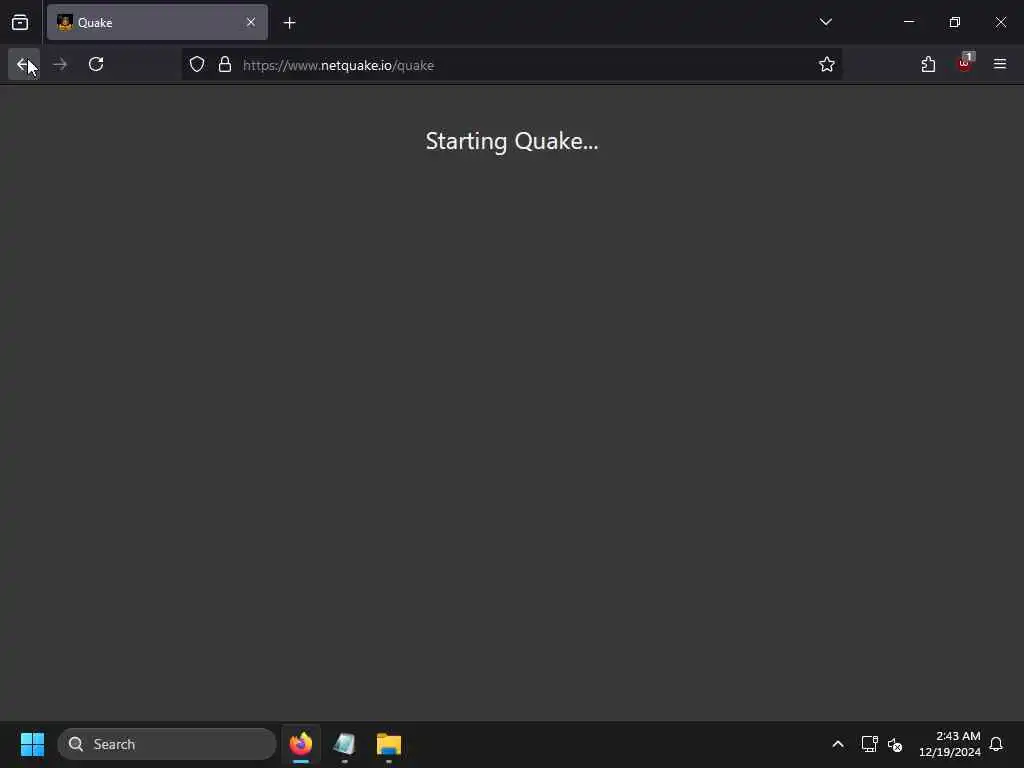Open the notepad-like app on taskbar
Image resolution: width=1024 pixels, height=768 pixels.
coord(344,744)
